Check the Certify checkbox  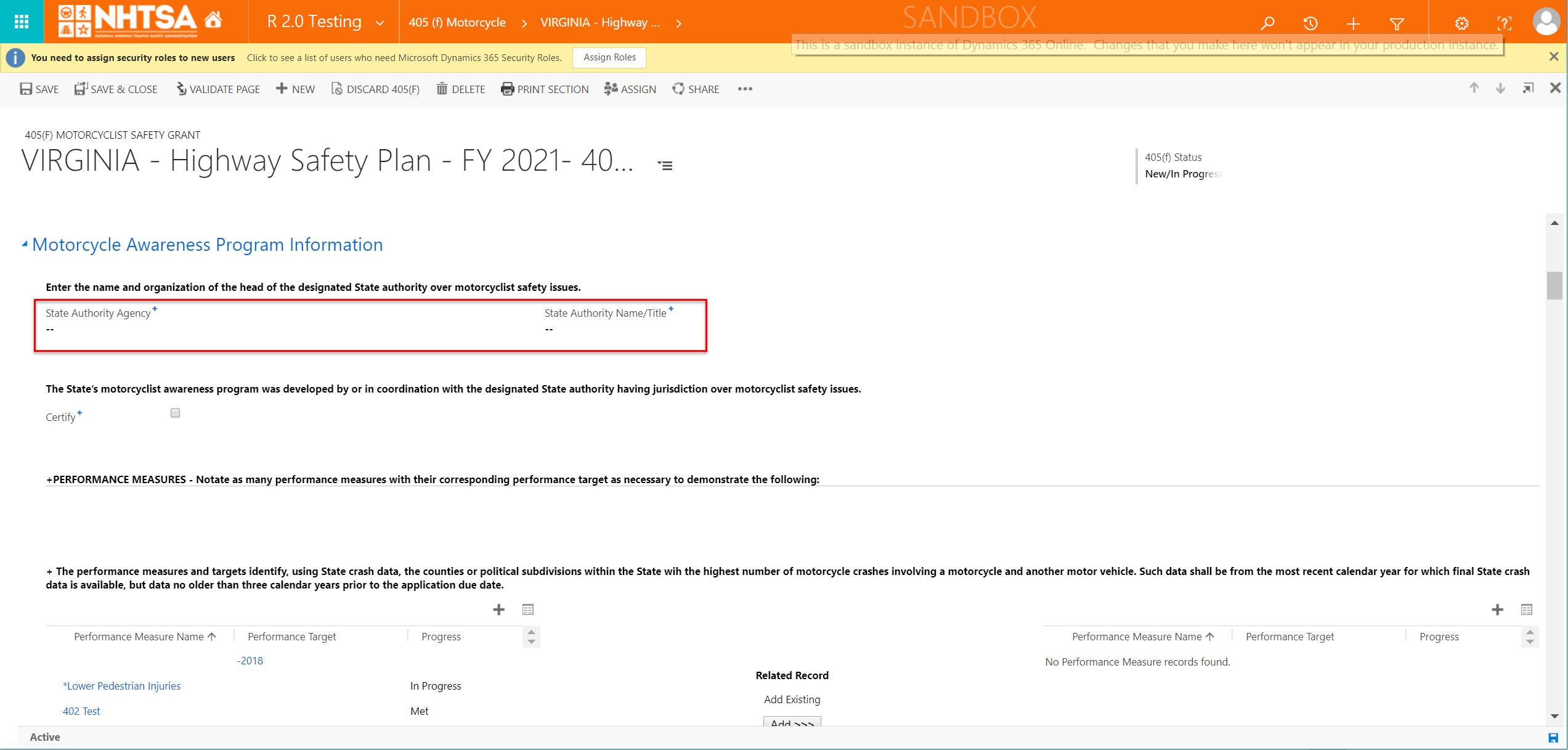[175, 413]
